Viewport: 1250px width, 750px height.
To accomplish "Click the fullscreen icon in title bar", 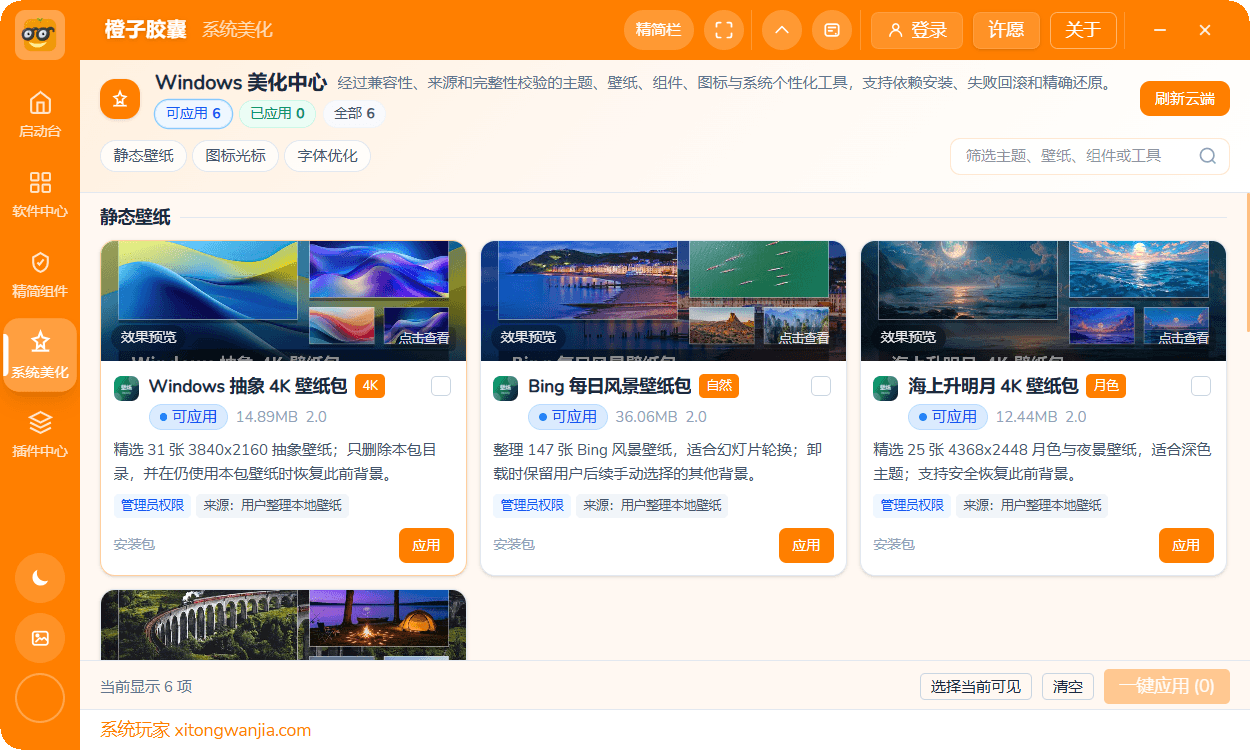I will (724, 30).
